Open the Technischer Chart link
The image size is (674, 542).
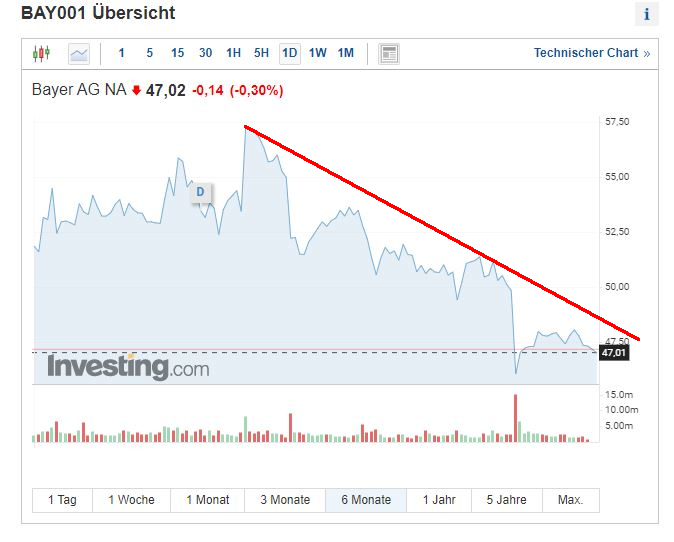tap(591, 53)
